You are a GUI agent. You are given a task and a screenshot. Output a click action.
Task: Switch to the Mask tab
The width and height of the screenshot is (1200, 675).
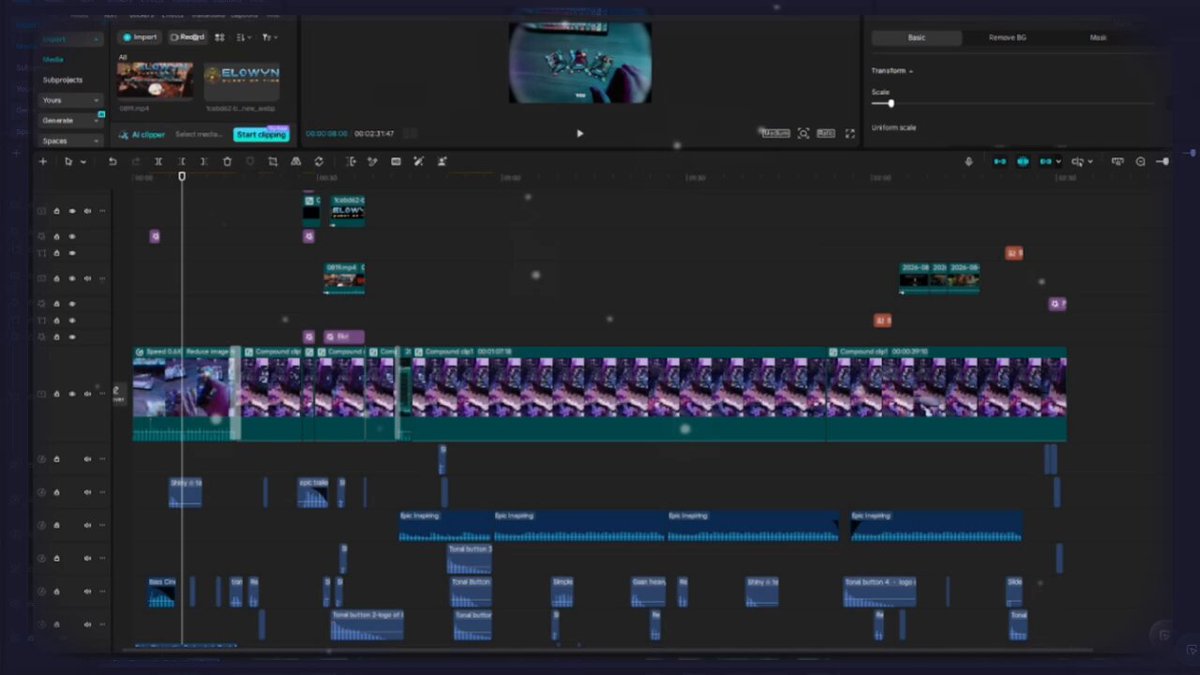point(1098,38)
